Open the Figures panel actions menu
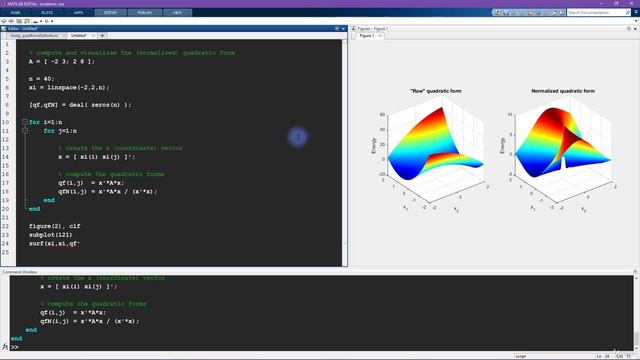The width and height of the screenshot is (640, 360). (629, 29)
